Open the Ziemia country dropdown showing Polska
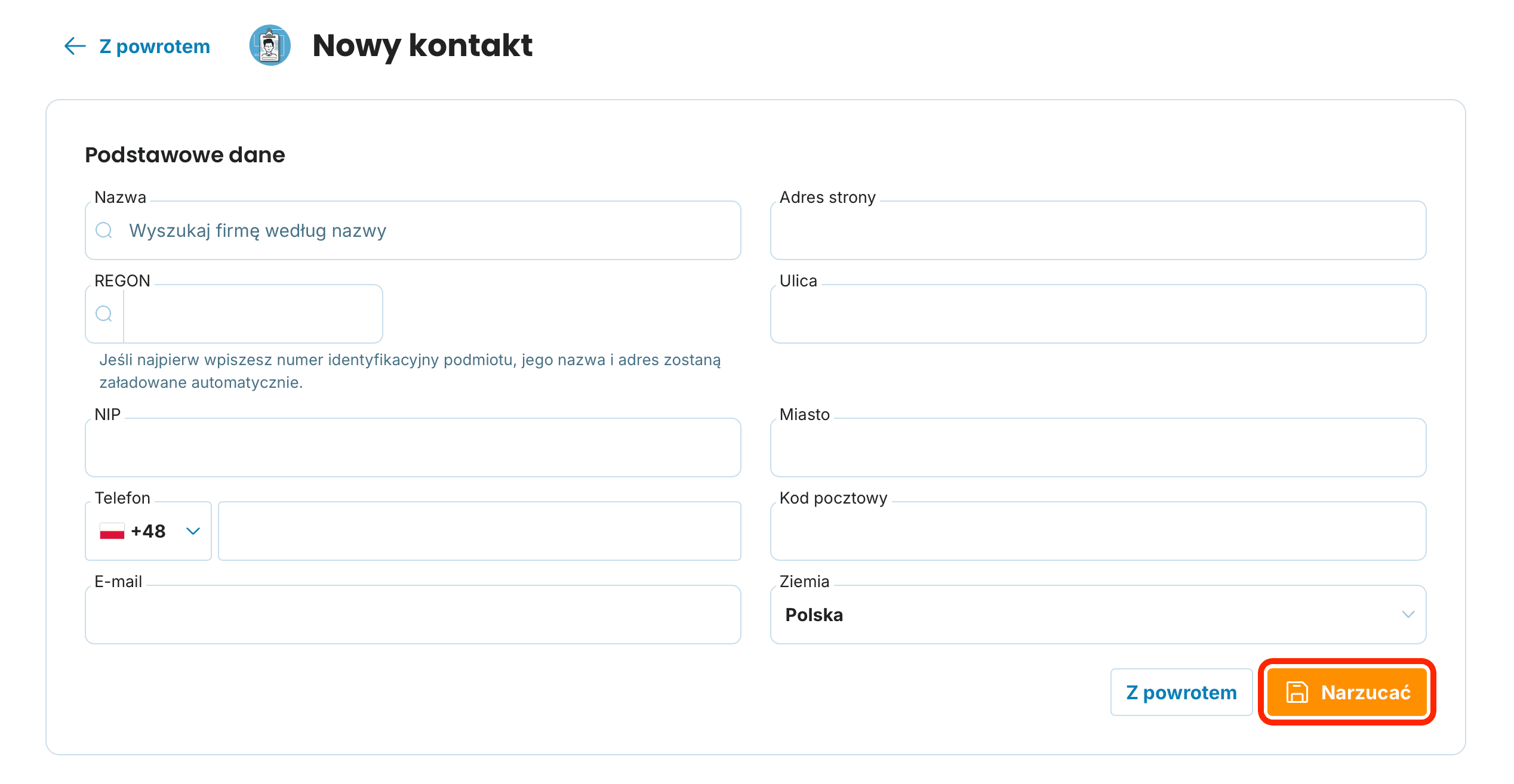The width and height of the screenshot is (1514, 784). coord(1098,615)
